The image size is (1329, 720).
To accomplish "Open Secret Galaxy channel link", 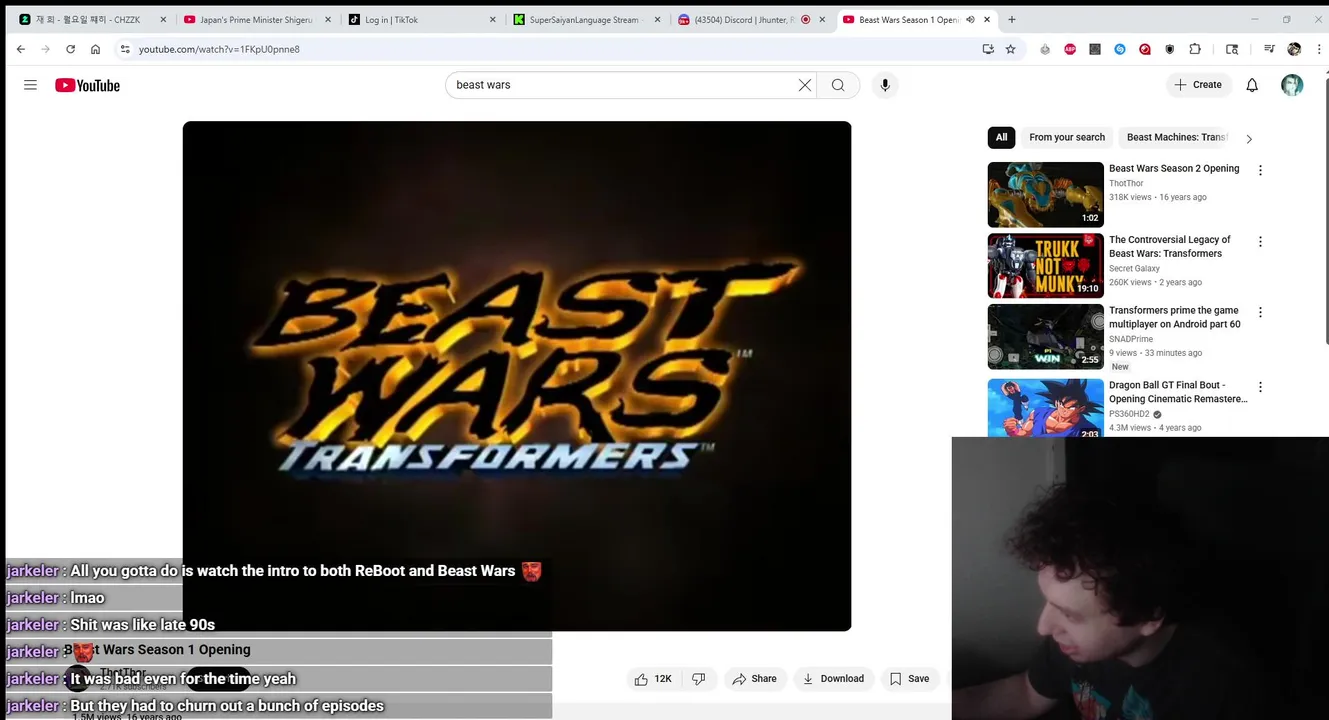I will tap(1134, 268).
